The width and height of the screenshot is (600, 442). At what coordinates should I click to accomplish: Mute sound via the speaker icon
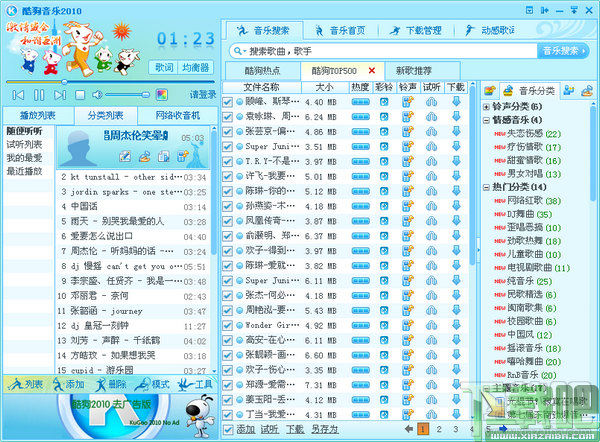tap(97, 95)
